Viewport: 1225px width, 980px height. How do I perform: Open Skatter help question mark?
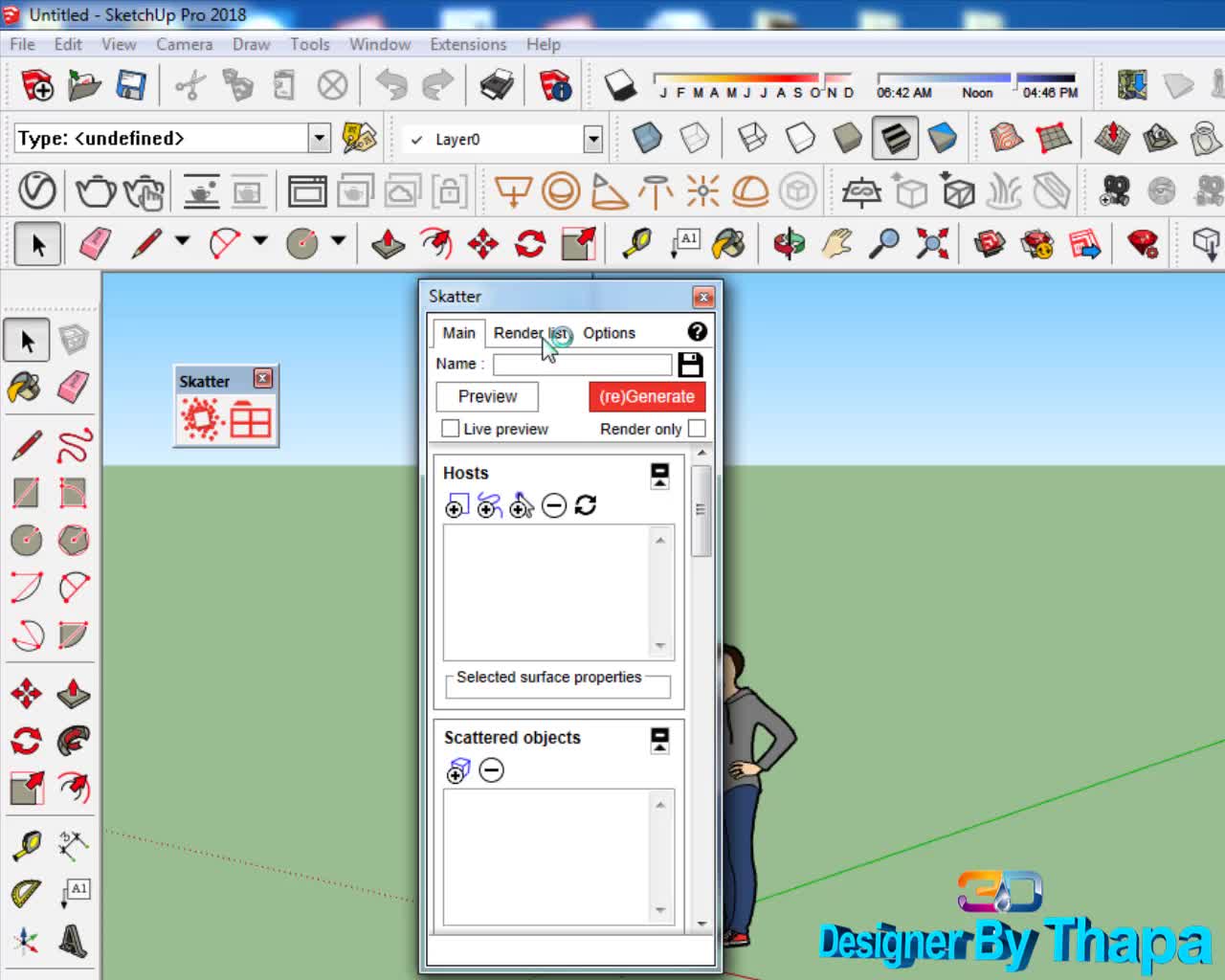pyautogui.click(x=698, y=331)
